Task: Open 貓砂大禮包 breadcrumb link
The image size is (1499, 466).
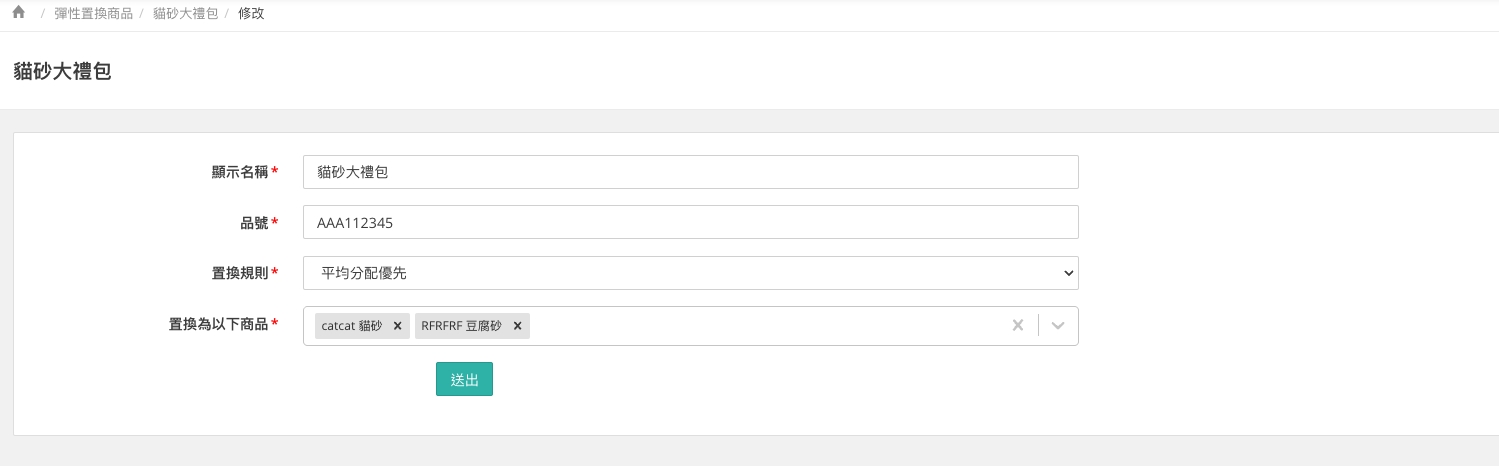Action: (x=185, y=14)
